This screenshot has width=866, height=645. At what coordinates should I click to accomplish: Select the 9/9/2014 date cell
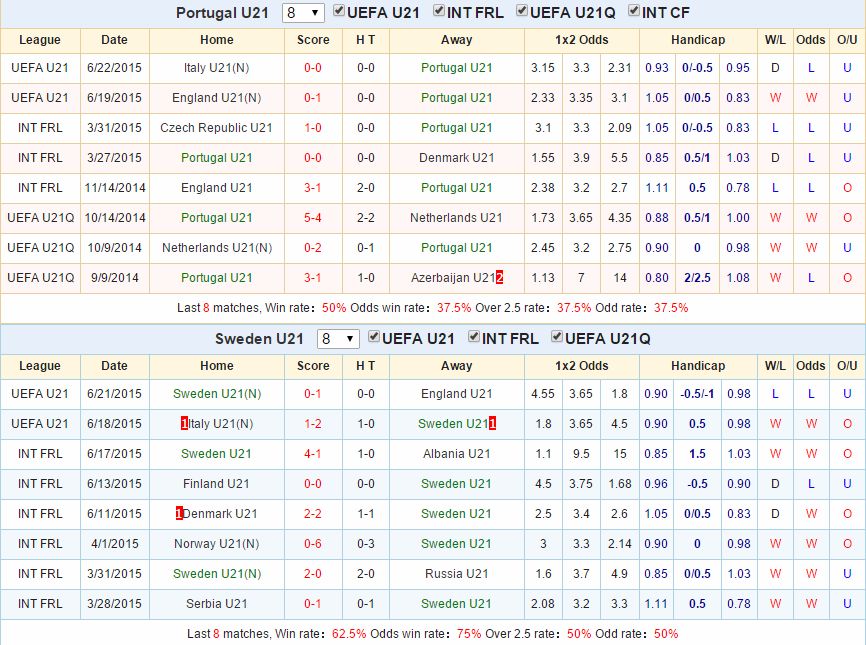click(115, 278)
